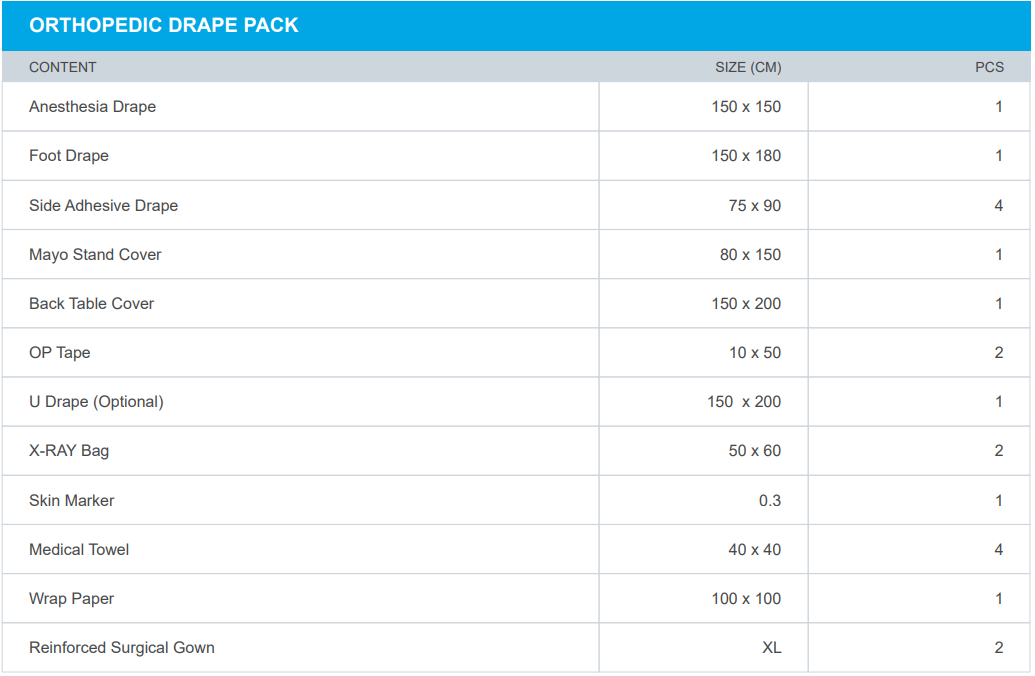Screen dimensions: 1035x676
Task: Click the U Drape (Optional) entry
Action: (x=96, y=402)
